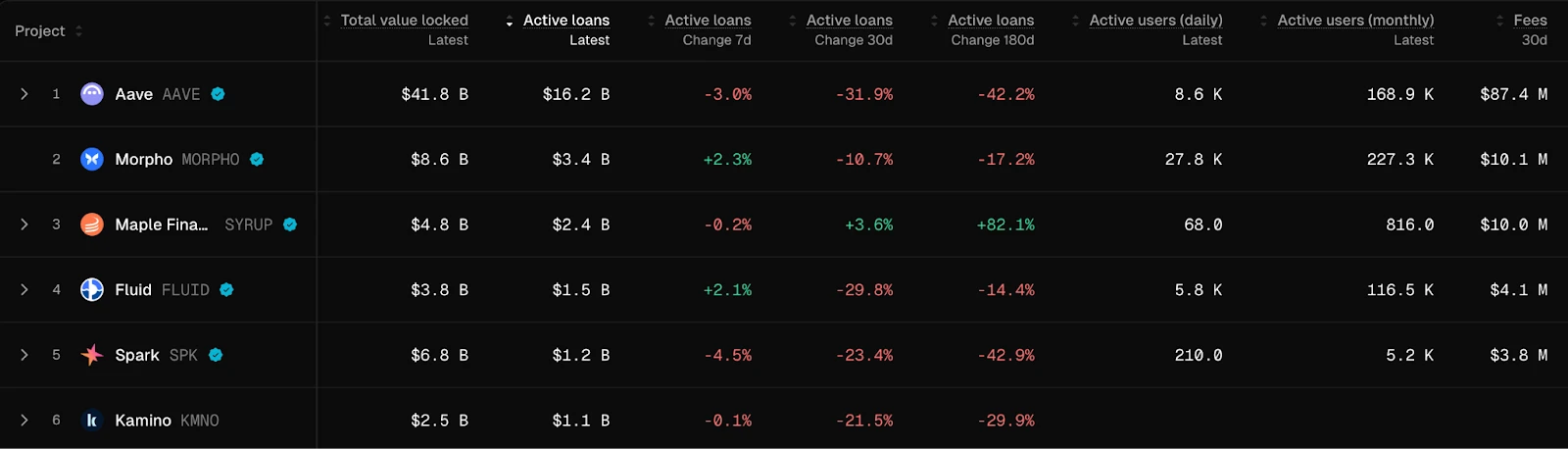Sort by the Project column header

[x=40, y=31]
